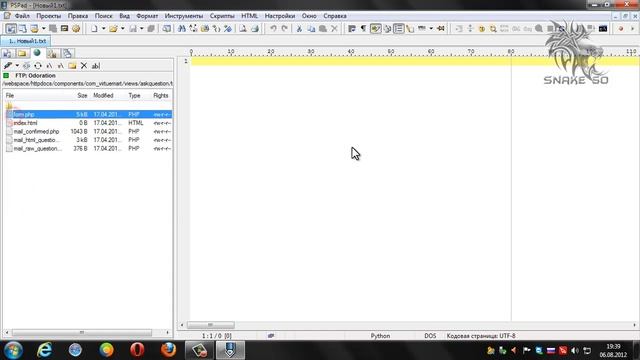Viewport: 640px width, 360px height.
Task: Sort by Type column header
Action: coord(134,96)
